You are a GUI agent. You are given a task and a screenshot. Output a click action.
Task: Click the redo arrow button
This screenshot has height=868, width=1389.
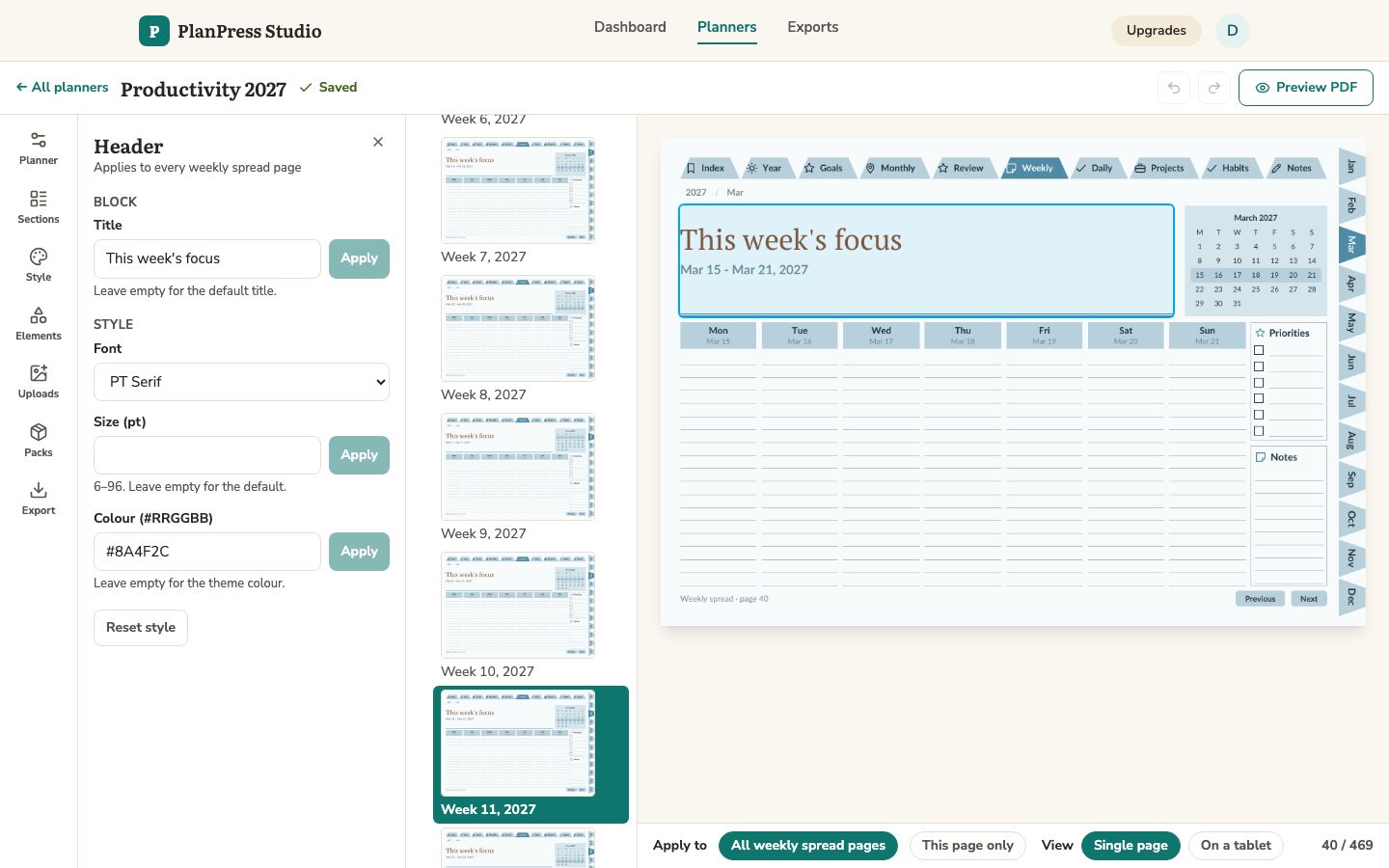click(x=1214, y=88)
